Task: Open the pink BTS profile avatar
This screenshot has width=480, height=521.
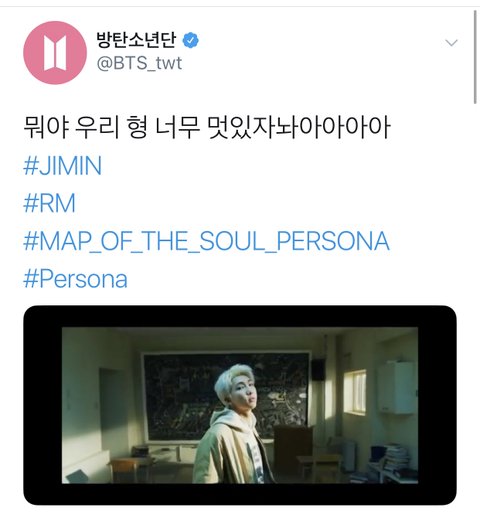Action: (55, 53)
